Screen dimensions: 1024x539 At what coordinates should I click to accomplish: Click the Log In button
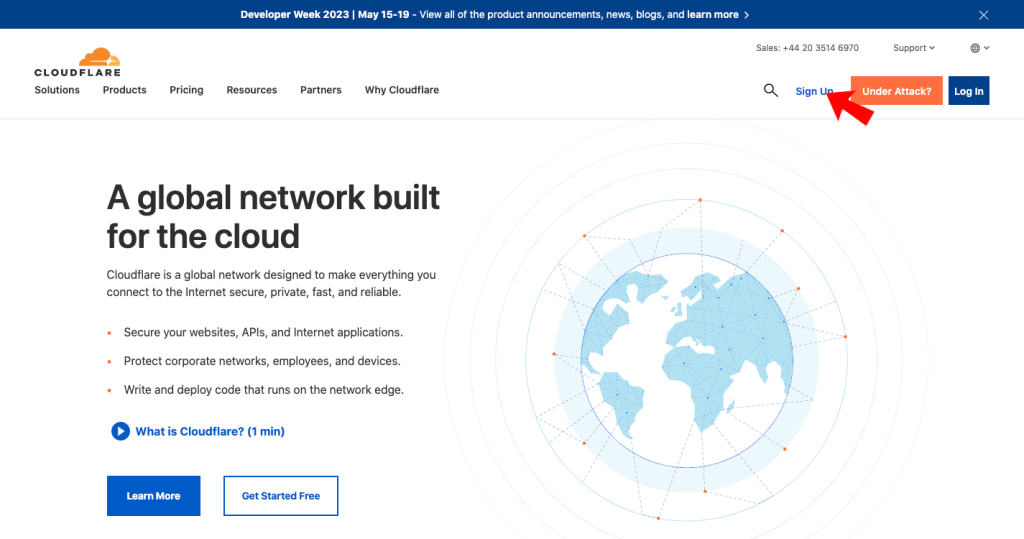click(968, 91)
